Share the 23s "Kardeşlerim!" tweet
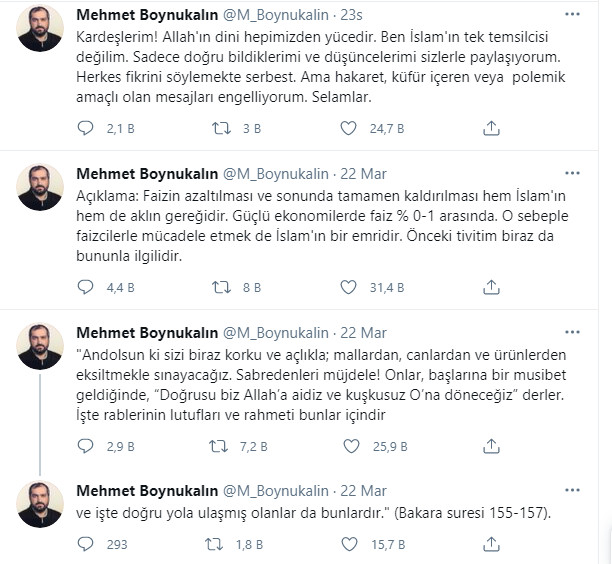The image size is (612, 564). (x=491, y=127)
